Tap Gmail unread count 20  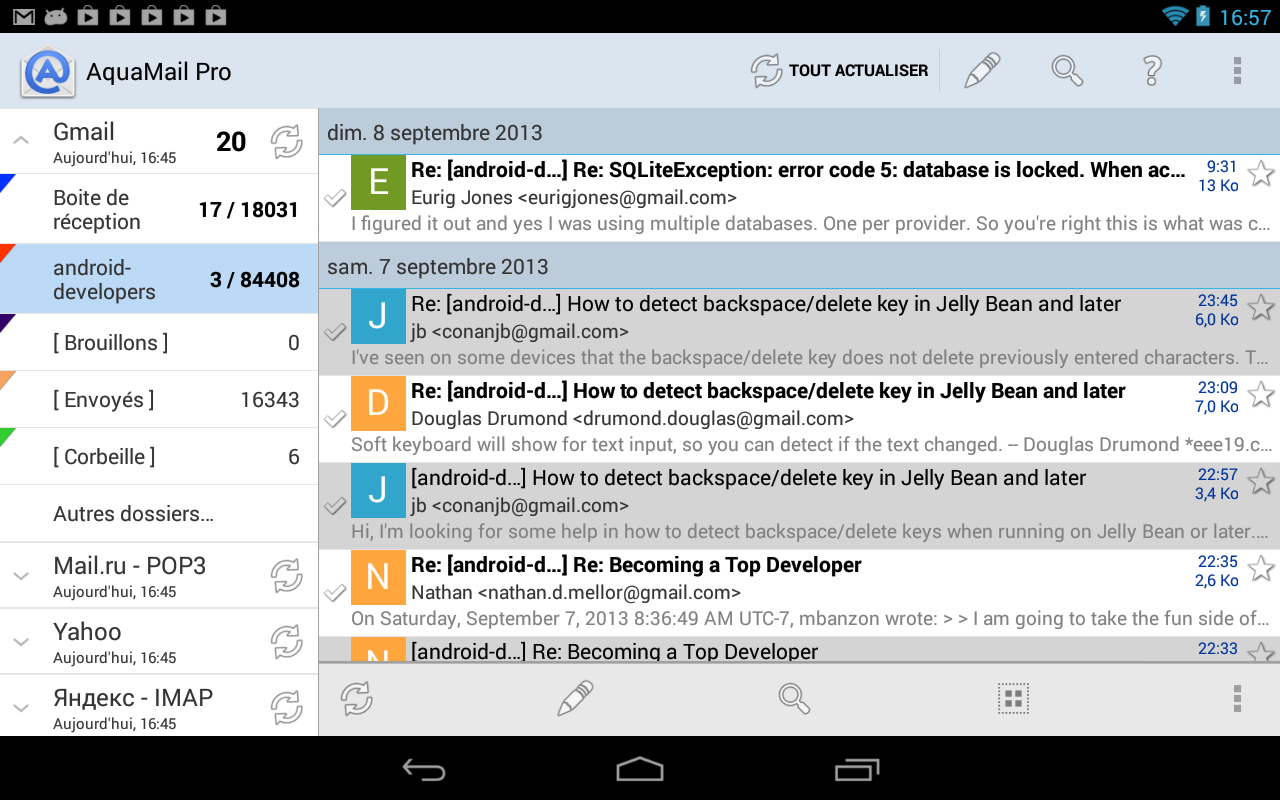231,142
